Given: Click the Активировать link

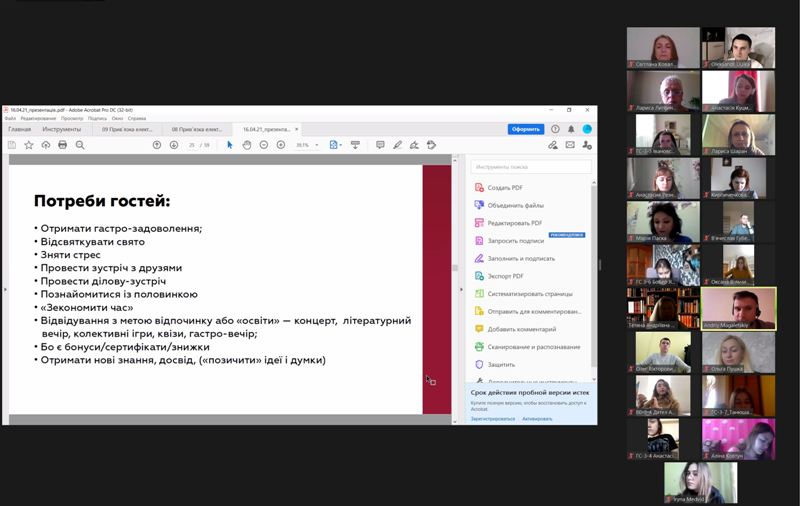Looking at the screenshot, I should [537, 419].
